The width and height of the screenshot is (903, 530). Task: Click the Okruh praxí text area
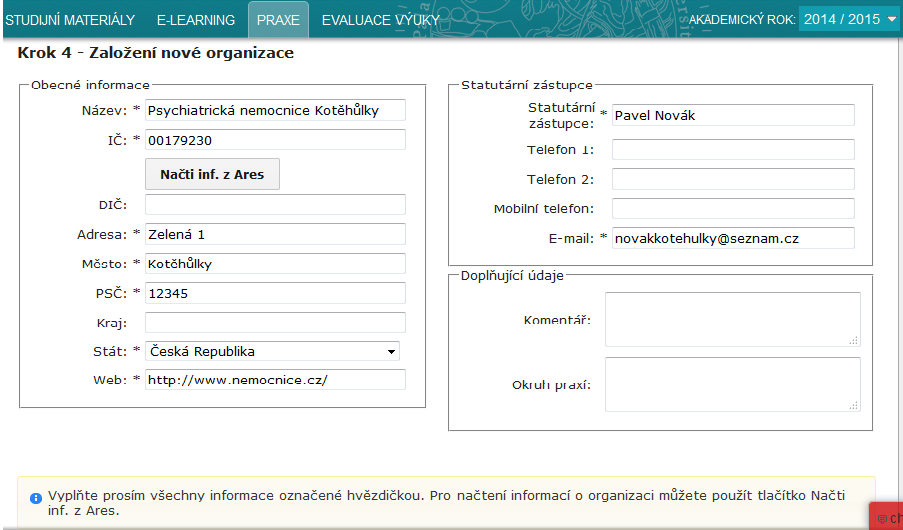point(733,384)
